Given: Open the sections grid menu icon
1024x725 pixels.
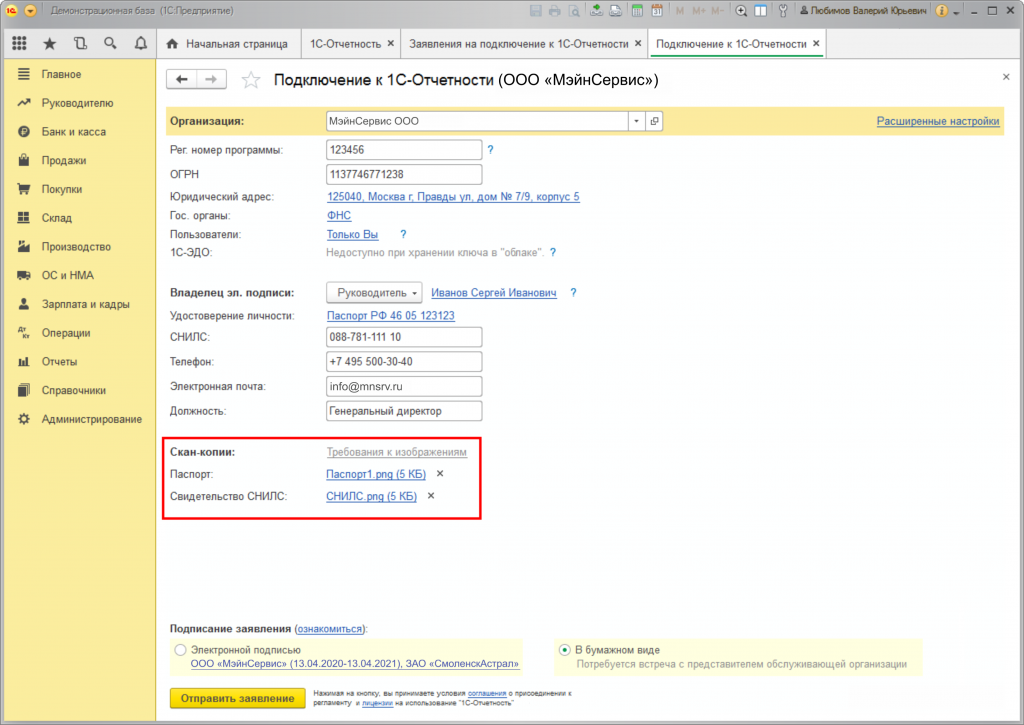Looking at the screenshot, I should point(19,44).
